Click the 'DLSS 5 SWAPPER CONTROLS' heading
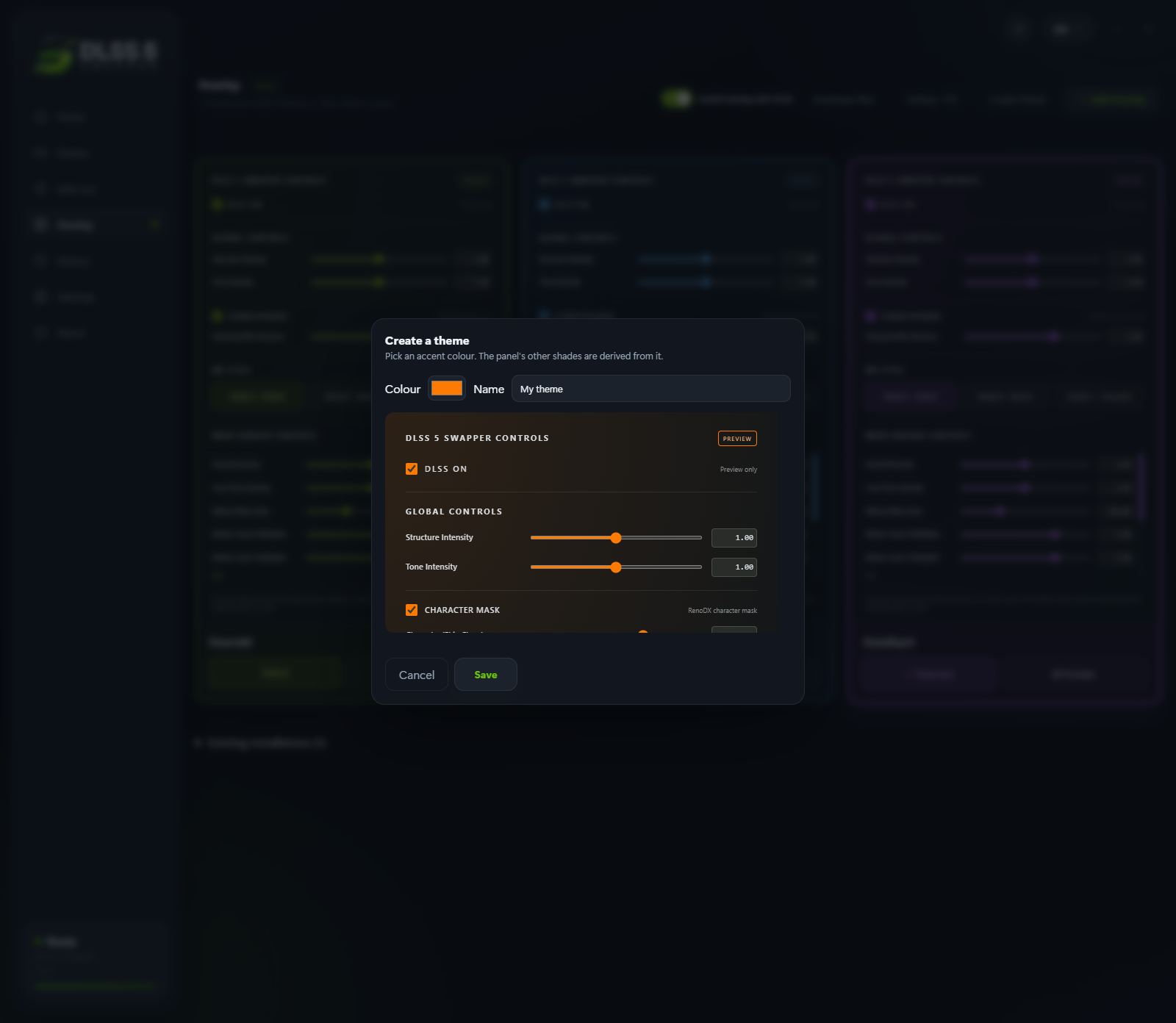The height and width of the screenshot is (1023, 1176). point(477,438)
